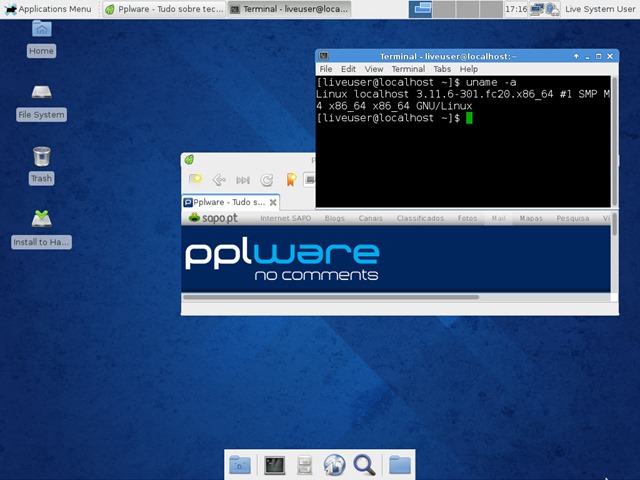Screen dimensions: 640x480
Task: Click the Terminal window menu icon
Action: 324,56
